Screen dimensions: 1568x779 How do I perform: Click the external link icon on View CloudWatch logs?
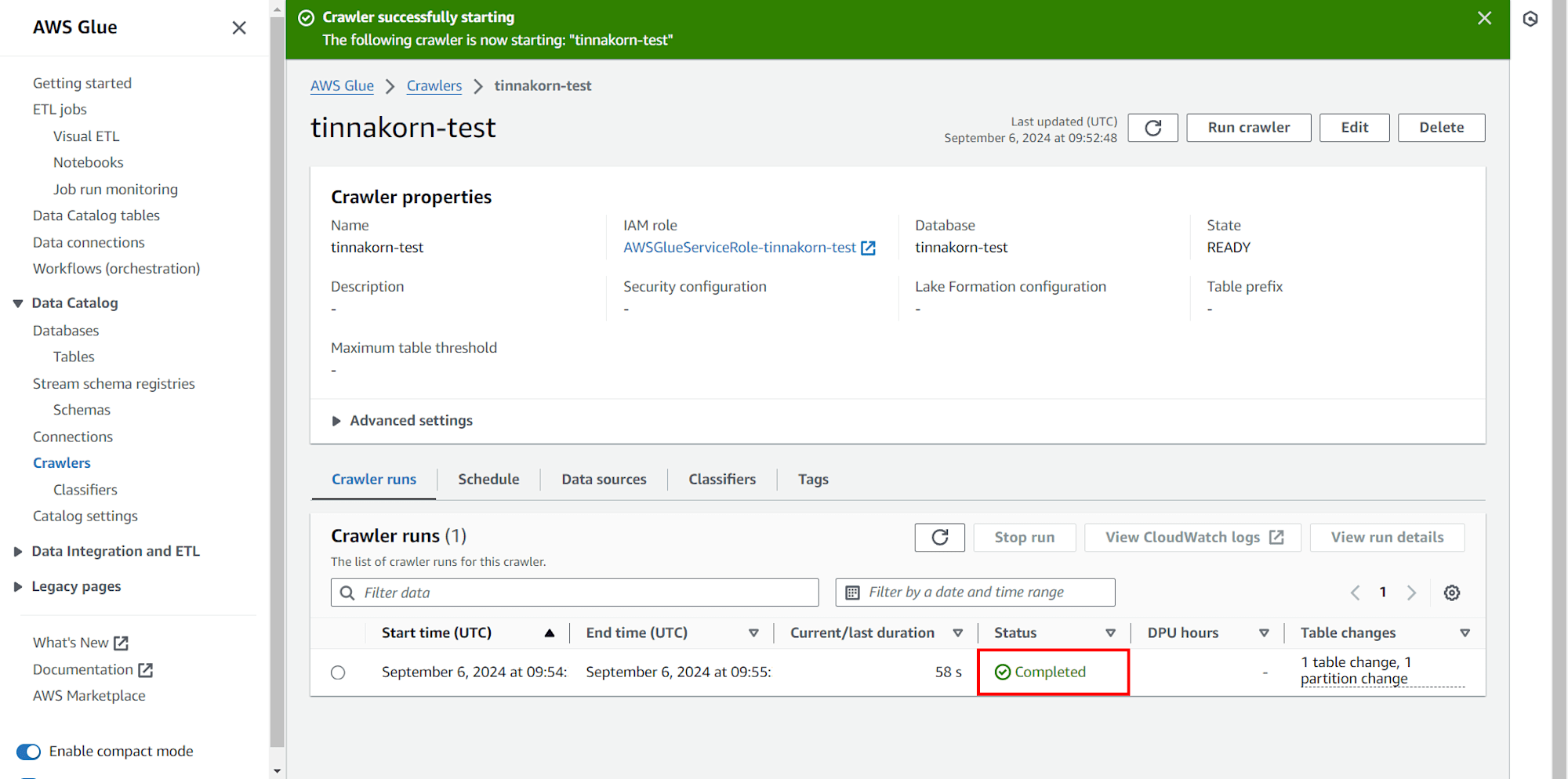pyautogui.click(x=1276, y=538)
